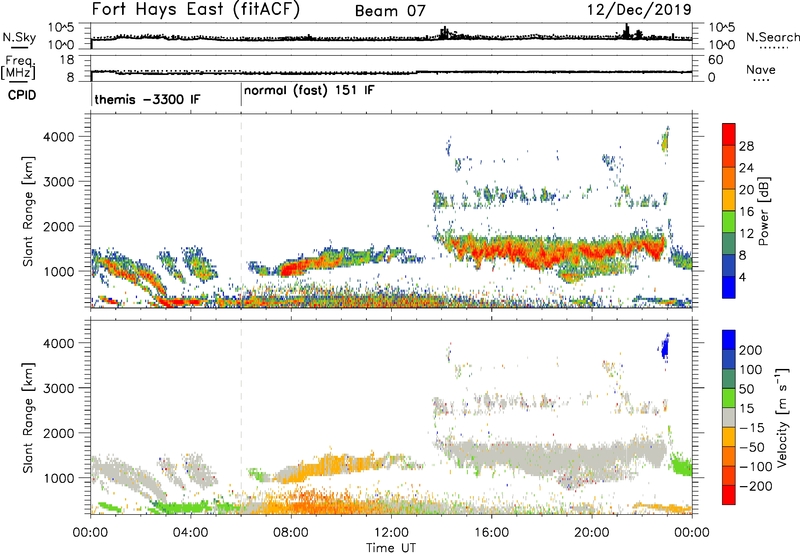Click the "200" tick on velocity color bar

tap(750, 350)
